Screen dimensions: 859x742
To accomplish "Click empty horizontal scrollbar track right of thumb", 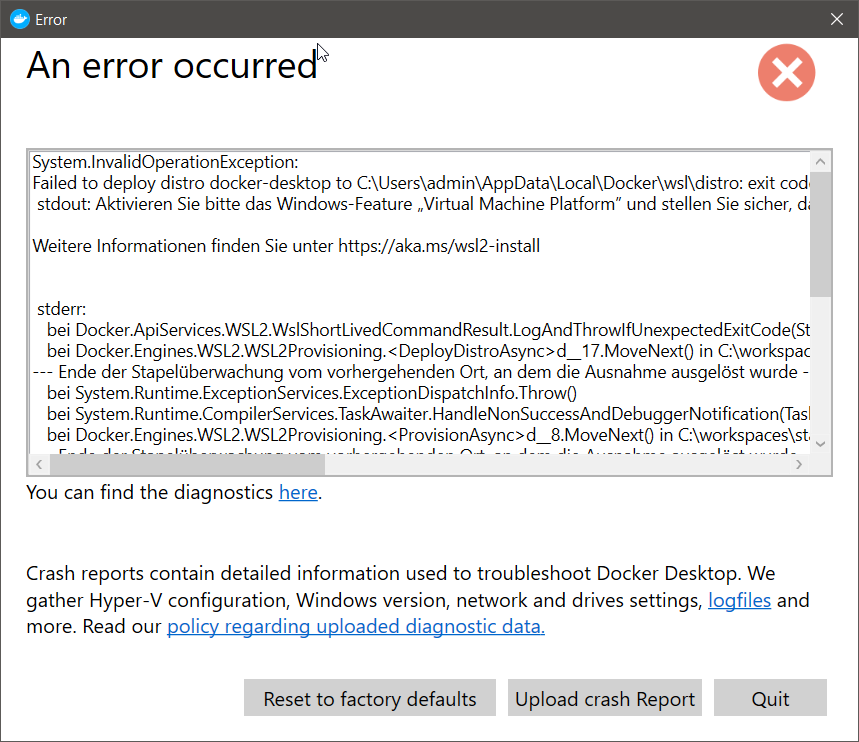I will tap(557, 464).
